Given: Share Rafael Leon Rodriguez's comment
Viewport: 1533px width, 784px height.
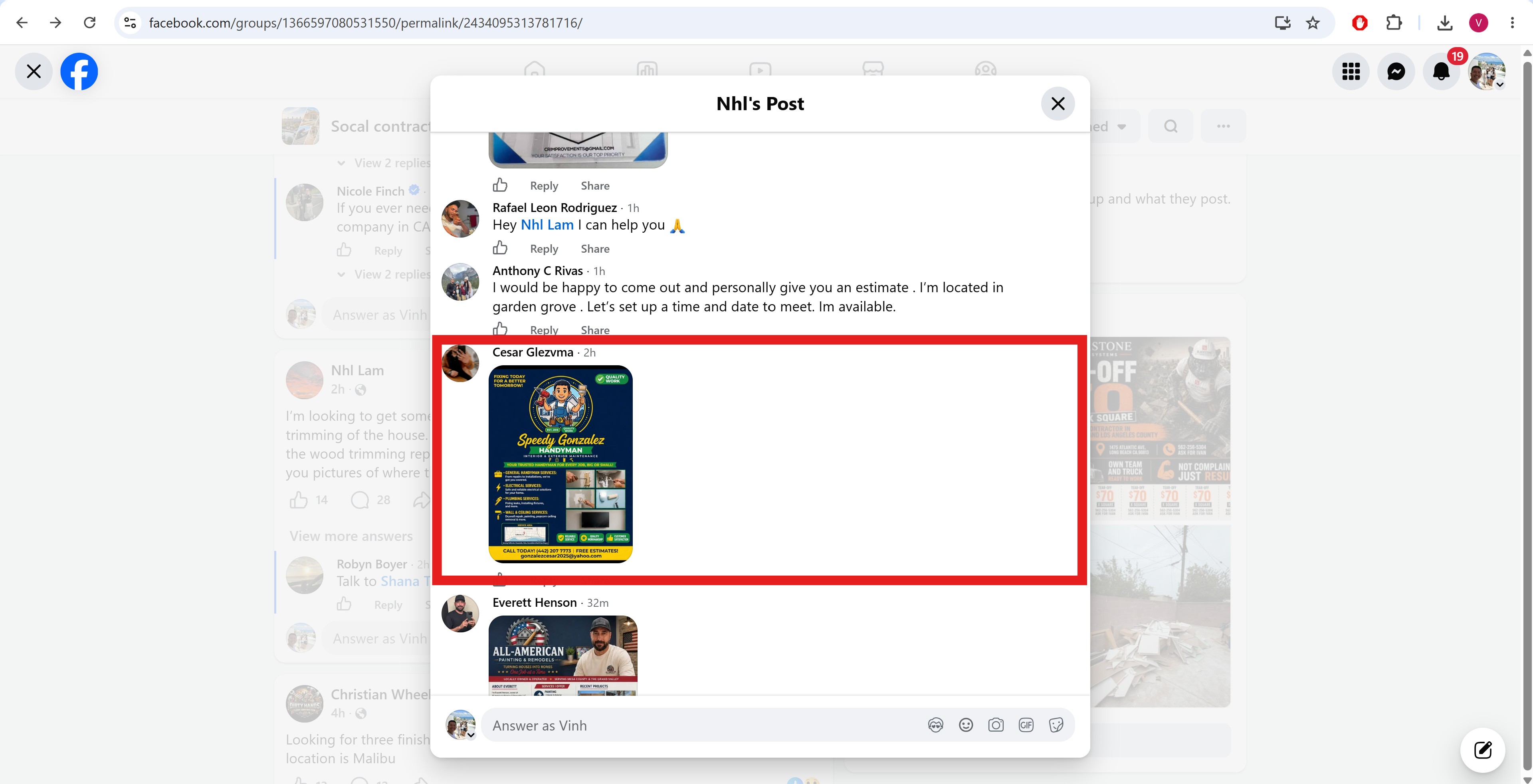Looking at the screenshot, I should [595, 249].
